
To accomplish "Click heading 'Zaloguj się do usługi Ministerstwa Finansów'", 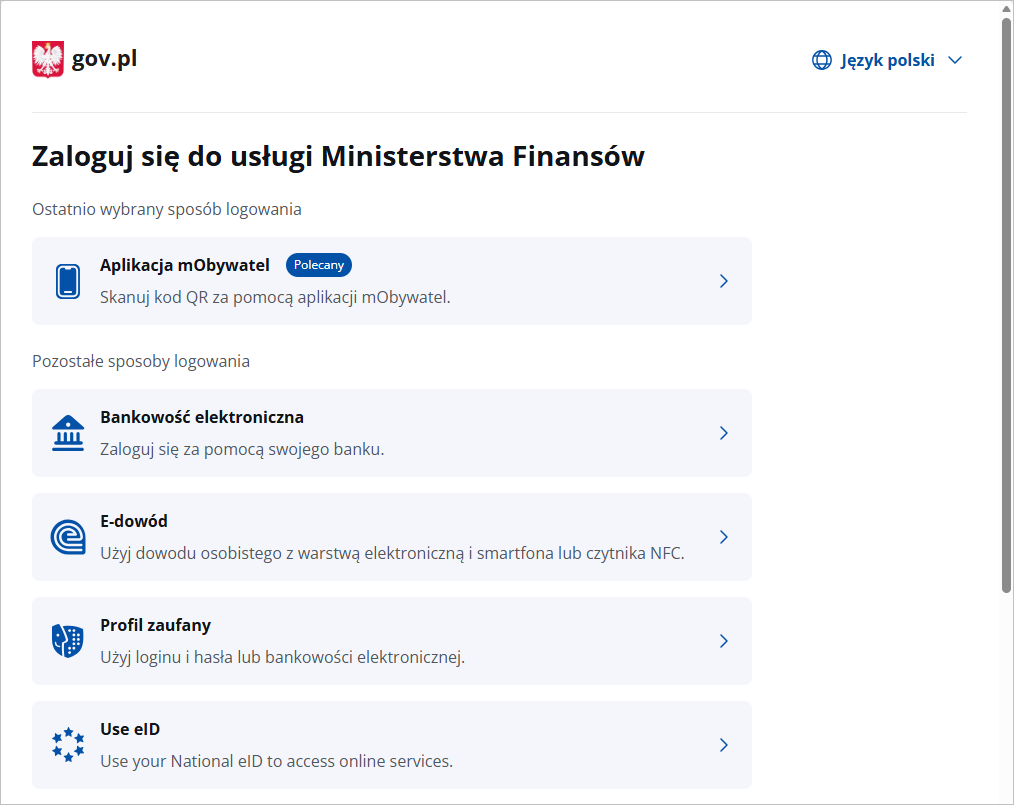I will pos(338,157).
